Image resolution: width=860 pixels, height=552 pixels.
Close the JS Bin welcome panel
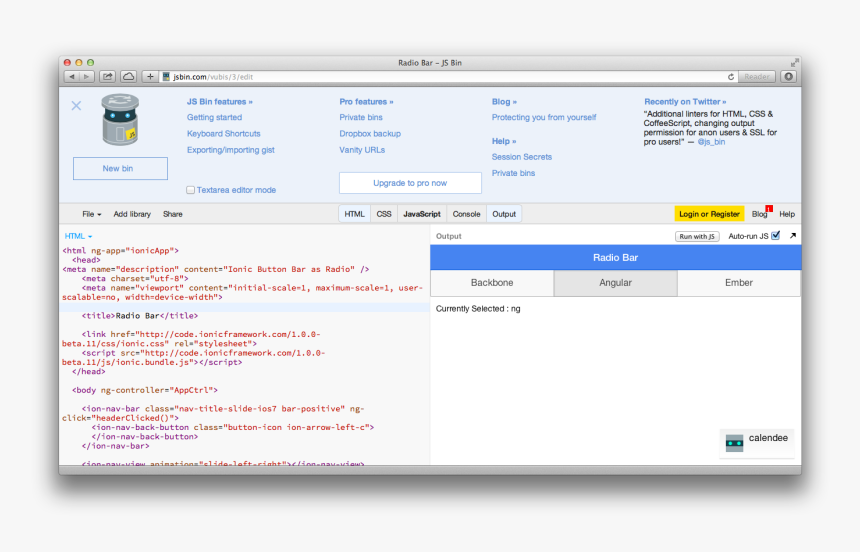click(x=76, y=105)
